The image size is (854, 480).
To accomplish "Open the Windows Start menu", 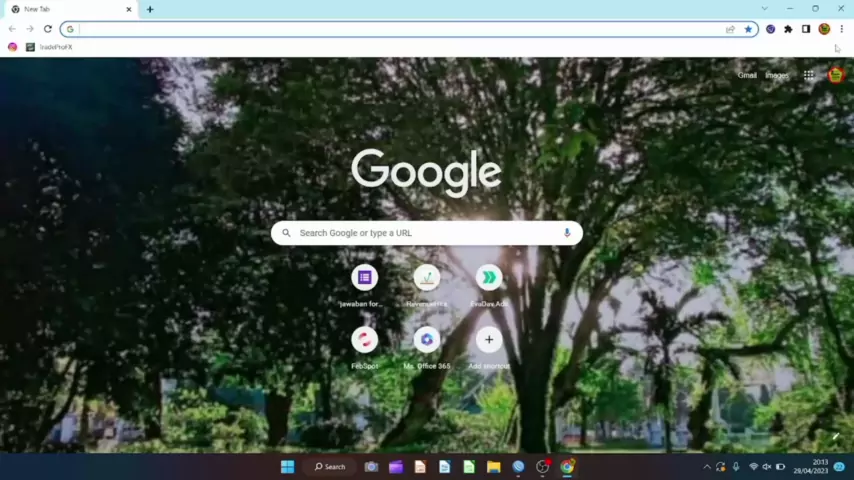I will pos(287,467).
